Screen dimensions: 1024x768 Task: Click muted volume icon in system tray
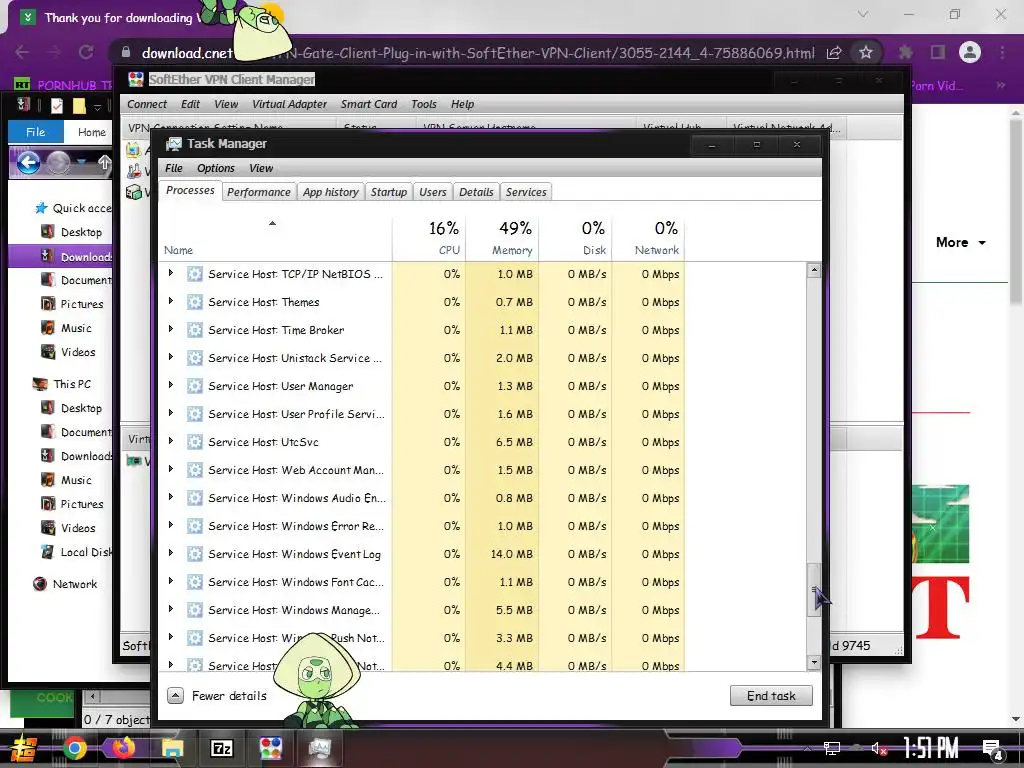click(x=879, y=749)
